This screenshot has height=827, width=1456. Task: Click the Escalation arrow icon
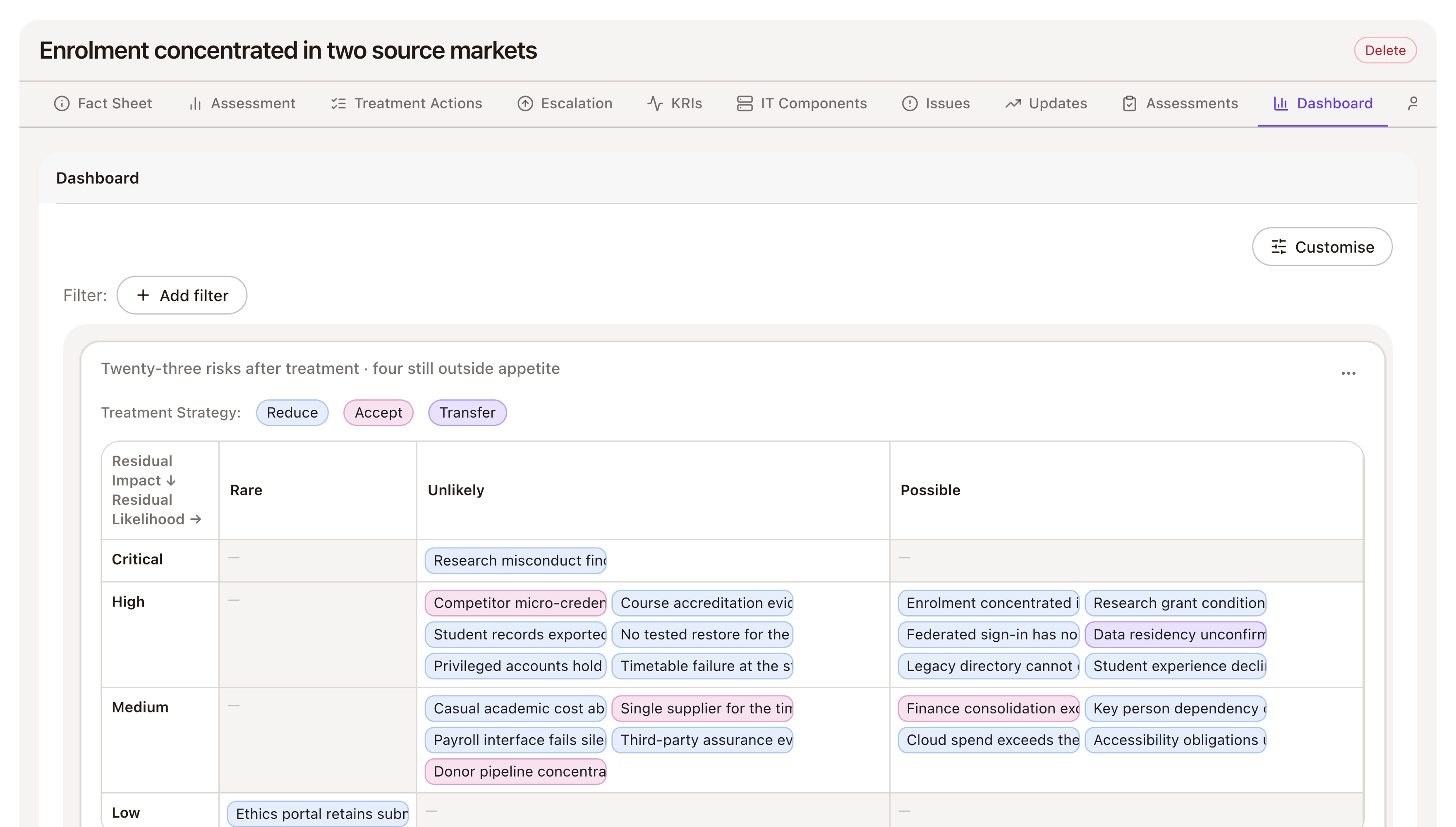coord(525,103)
